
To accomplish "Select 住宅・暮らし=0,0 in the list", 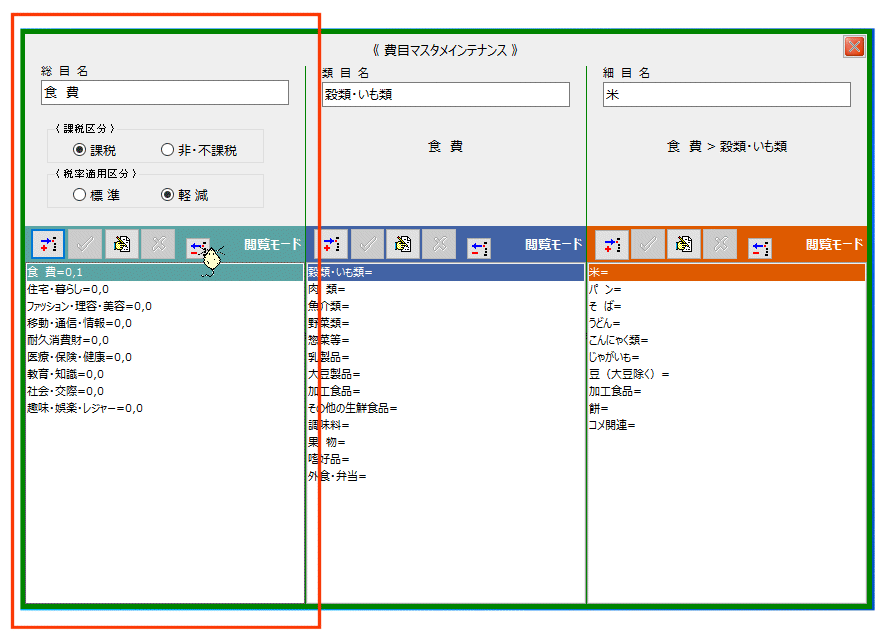I will [x=164, y=289].
